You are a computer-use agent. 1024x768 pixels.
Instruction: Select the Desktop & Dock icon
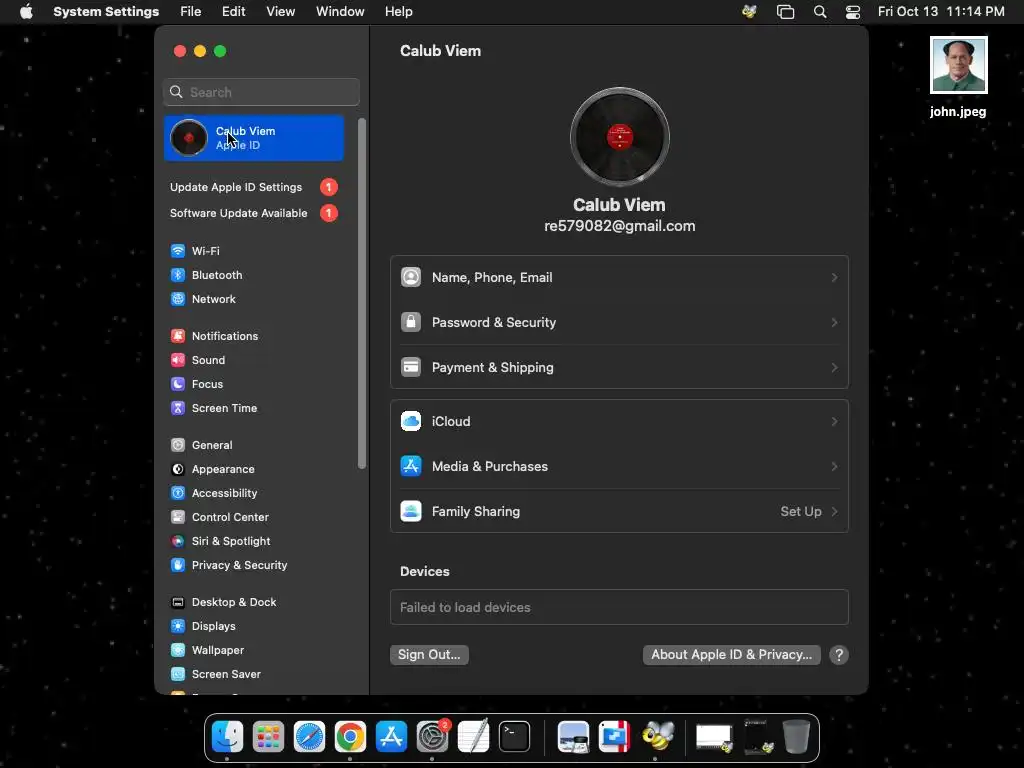(178, 602)
